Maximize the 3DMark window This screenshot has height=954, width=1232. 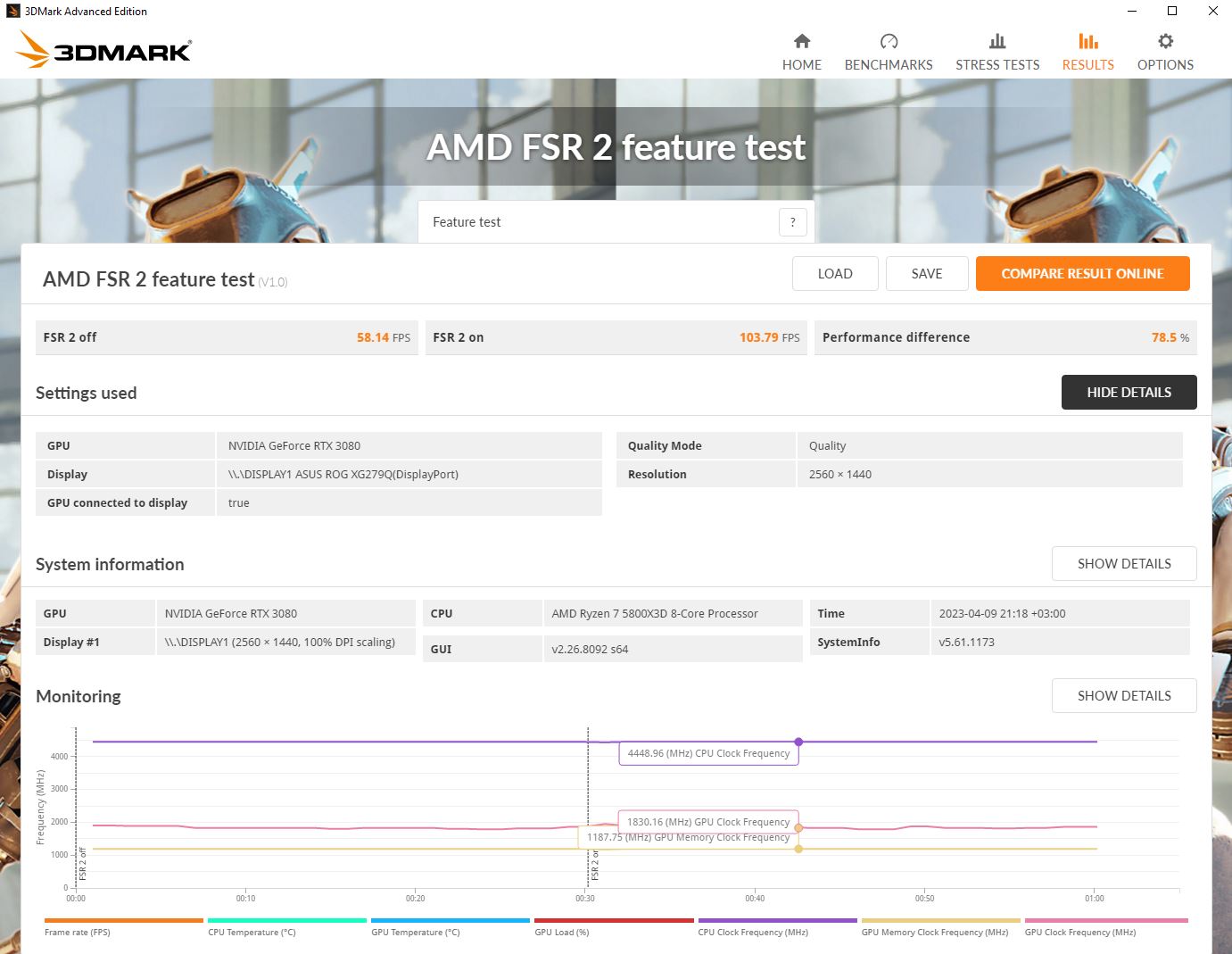(x=1172, y=11)
